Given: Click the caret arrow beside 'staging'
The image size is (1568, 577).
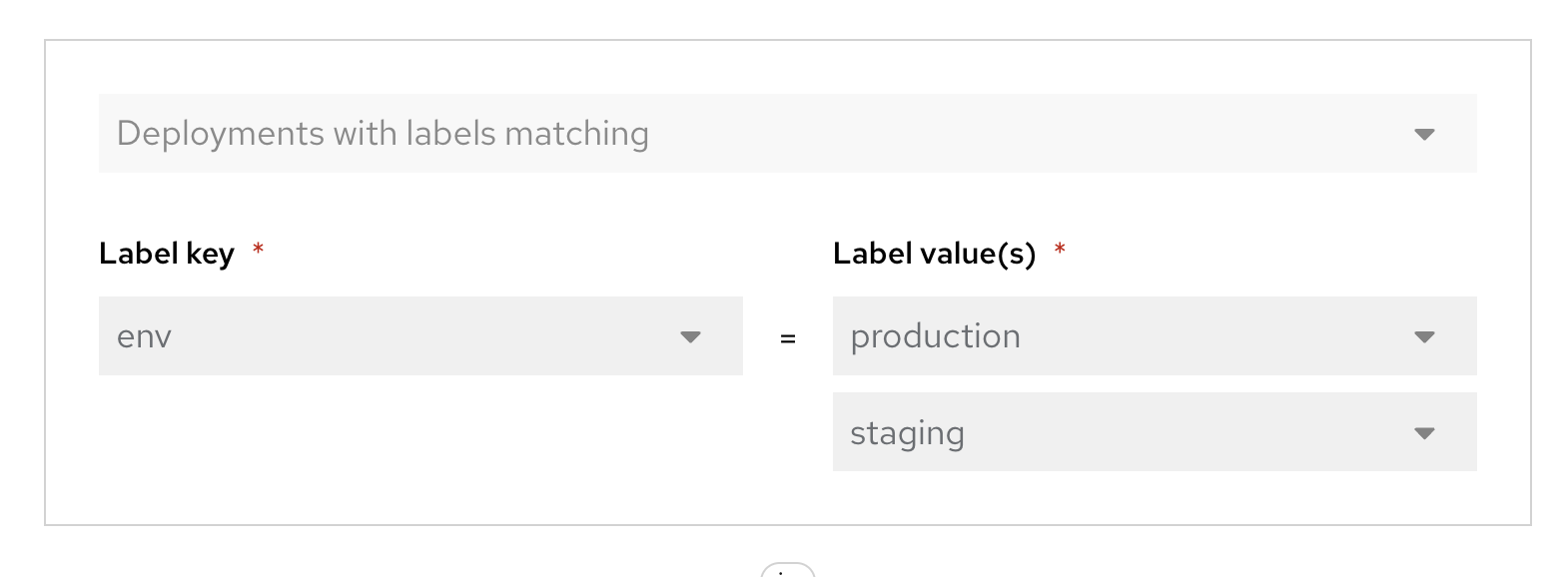Looking at the screenshot, I should (x=1424, y=433).
